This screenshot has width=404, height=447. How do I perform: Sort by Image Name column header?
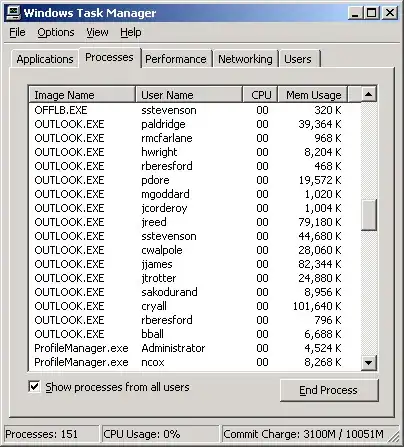(x=82, y=95)
